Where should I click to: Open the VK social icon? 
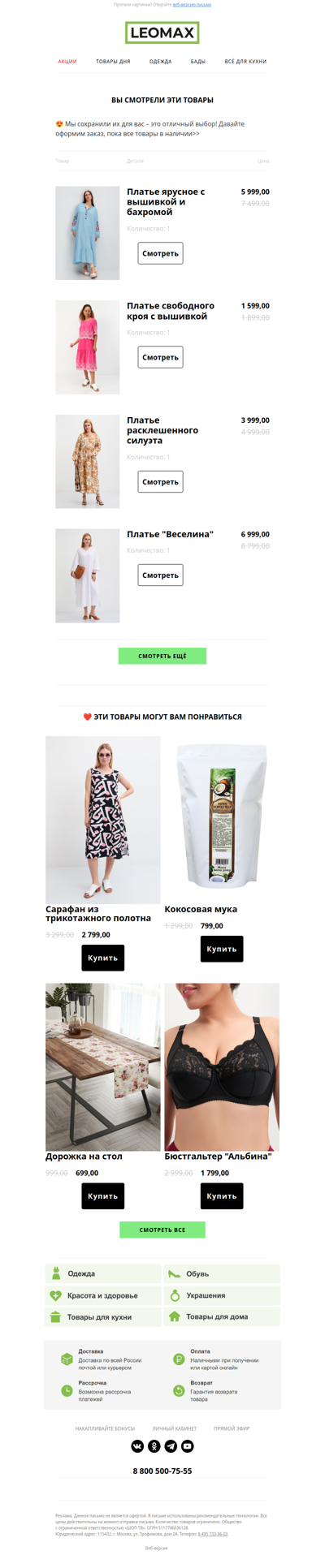pos(137,1446)
